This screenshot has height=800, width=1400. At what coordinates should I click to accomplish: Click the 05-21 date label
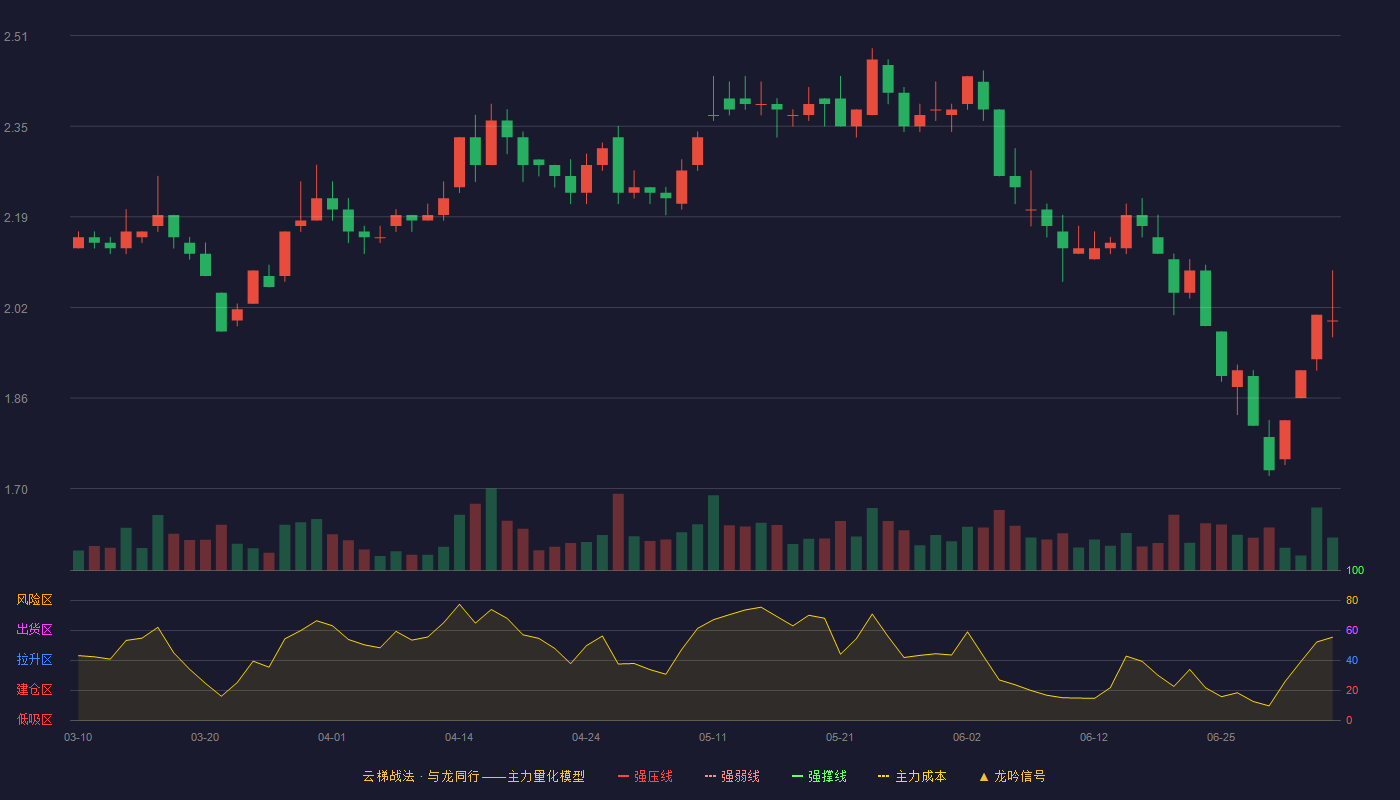pyautogui.click(x=840, y=737)
